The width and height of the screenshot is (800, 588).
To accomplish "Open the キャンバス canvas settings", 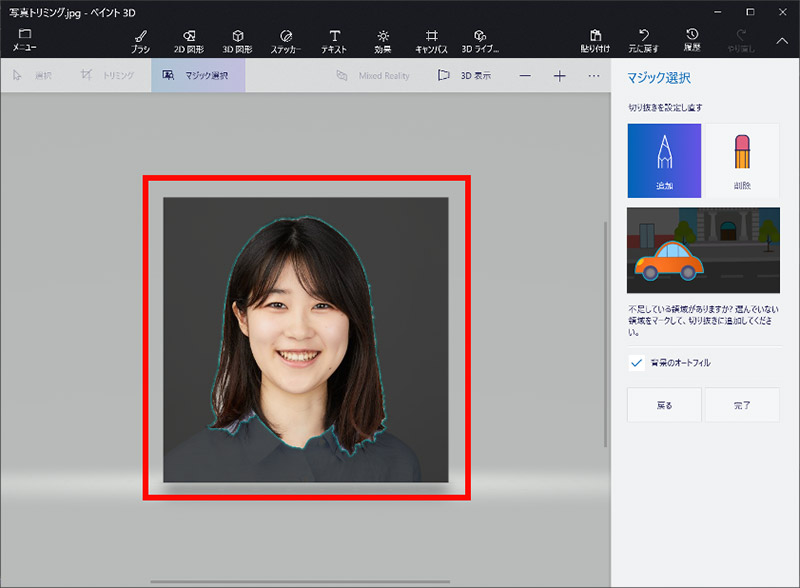I will [x=432, y=40].
